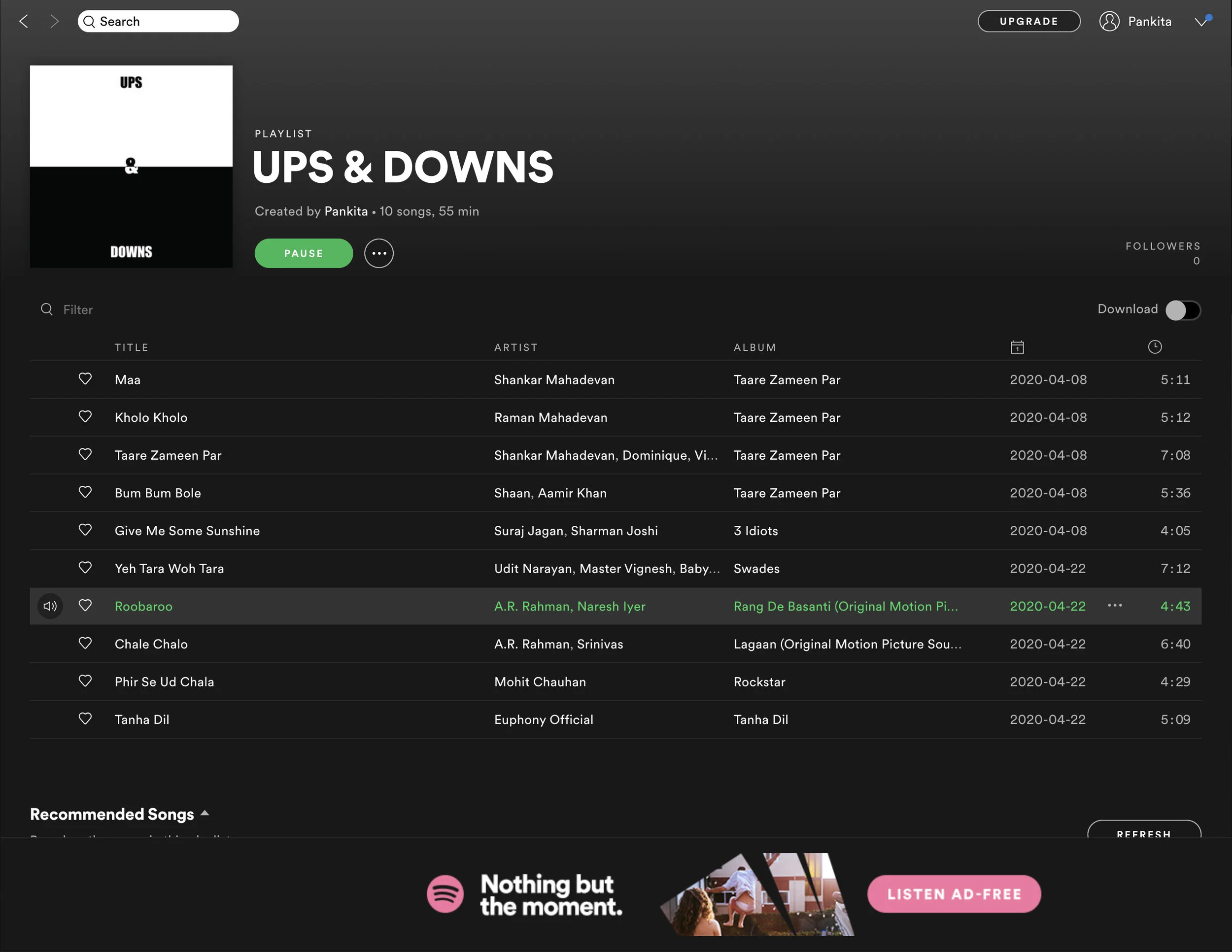The image size is (1232, 952).
Task: Select the track Yeh Tara Woh Tara
Action: tap(169, 569)
